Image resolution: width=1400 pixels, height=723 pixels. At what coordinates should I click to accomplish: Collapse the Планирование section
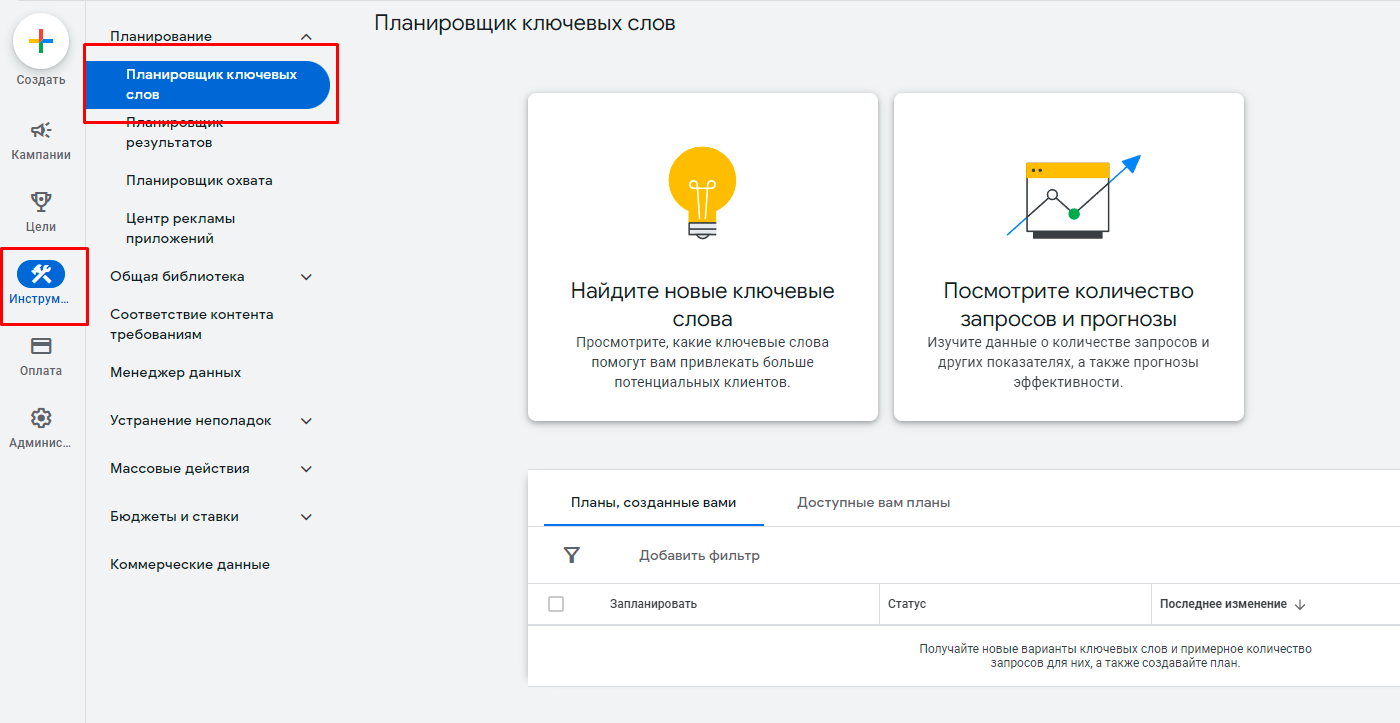(307, 35)
